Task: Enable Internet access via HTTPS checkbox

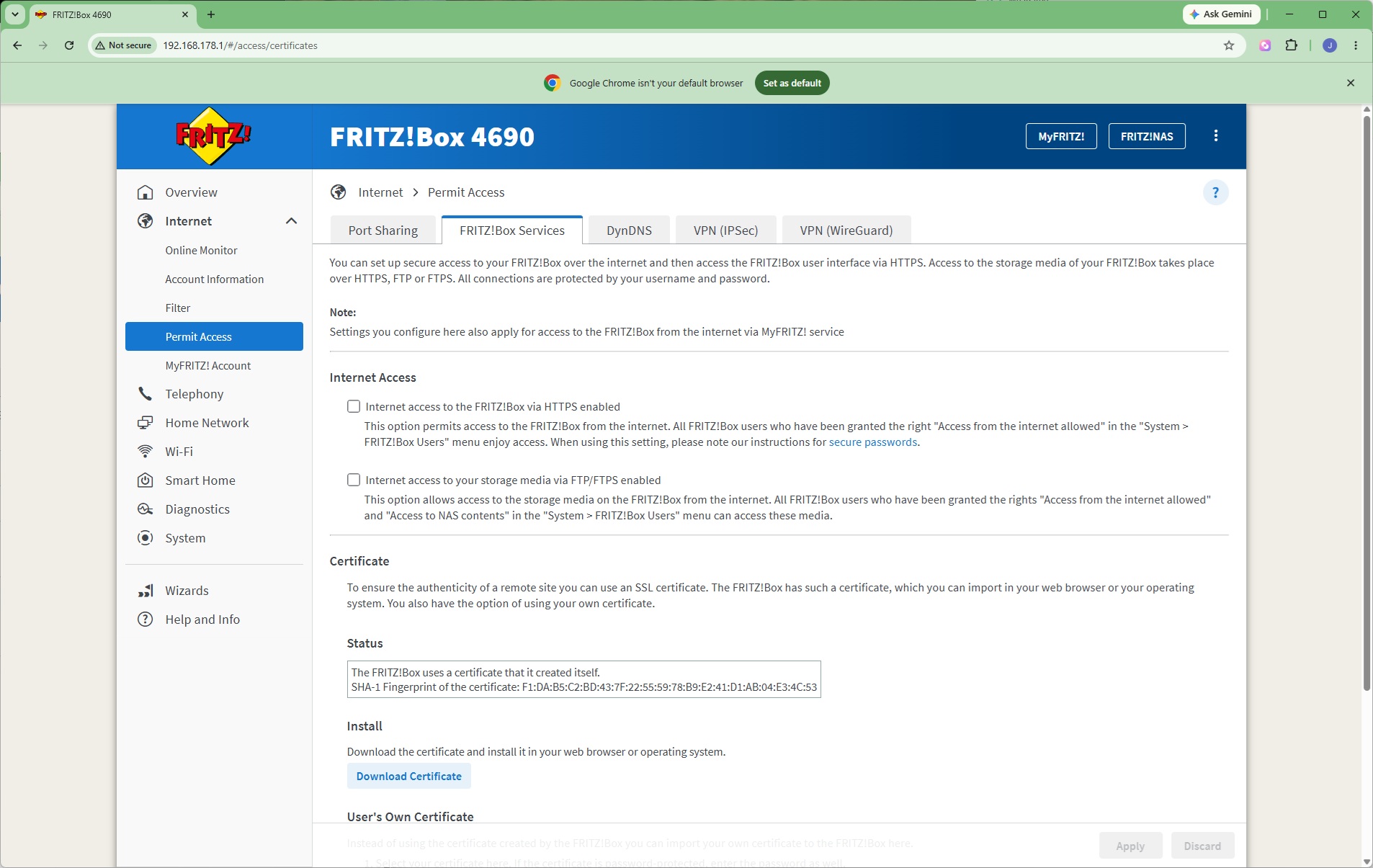Action: 354,407
